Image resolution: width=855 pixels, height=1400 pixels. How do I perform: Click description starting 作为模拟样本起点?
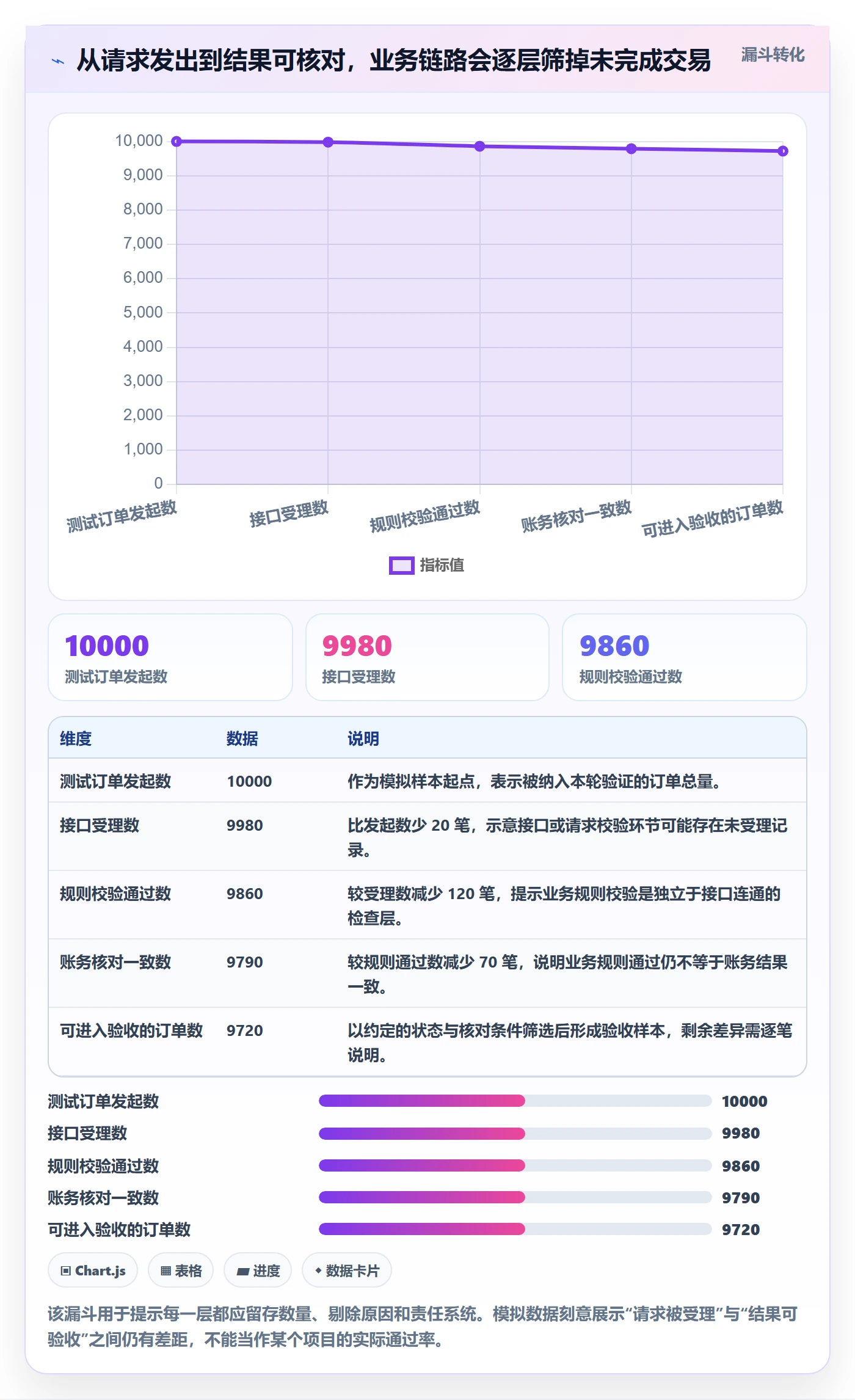pos(536,781)
